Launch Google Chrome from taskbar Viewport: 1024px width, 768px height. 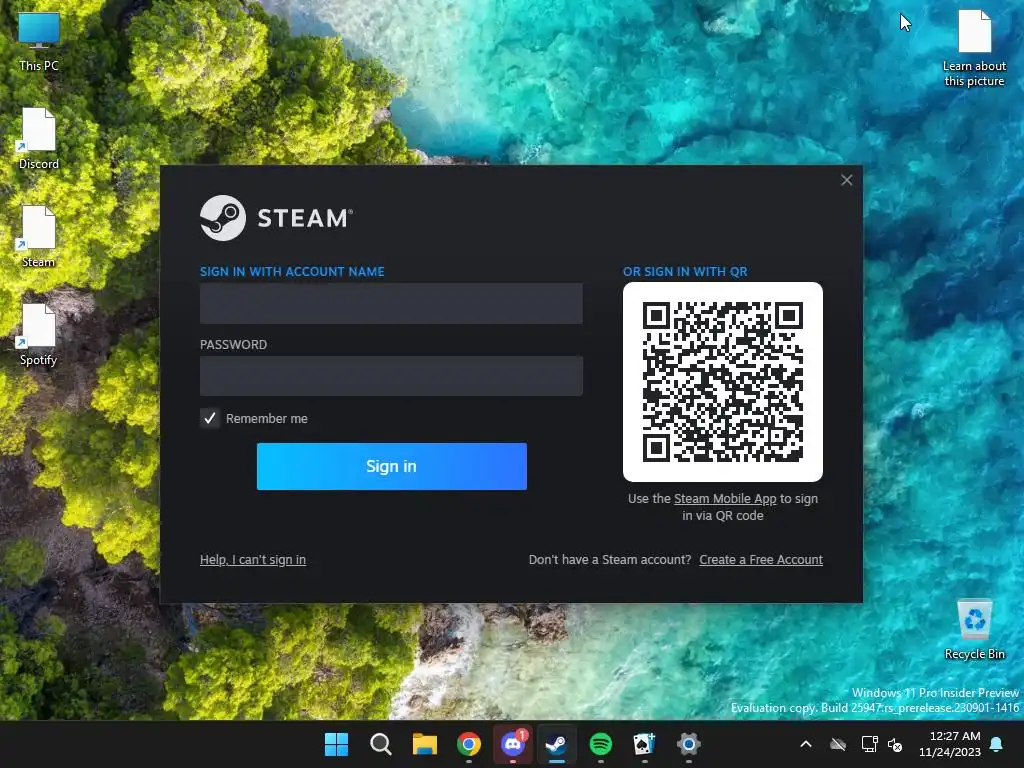click(x=468, y=744)
